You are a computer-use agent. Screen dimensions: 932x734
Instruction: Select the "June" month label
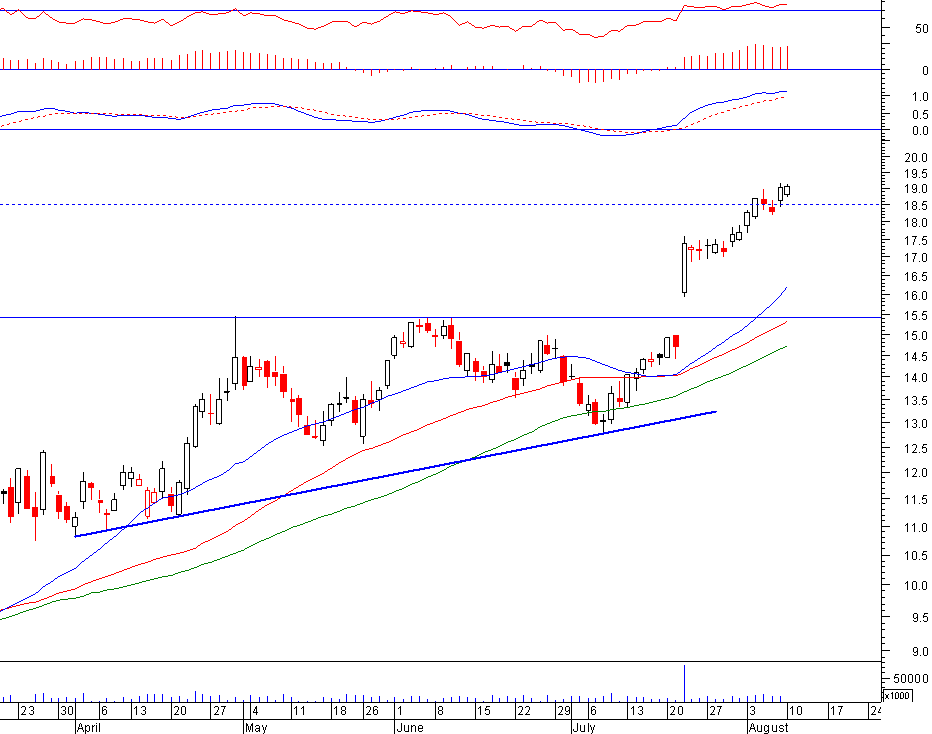click(x=410, y=727)
